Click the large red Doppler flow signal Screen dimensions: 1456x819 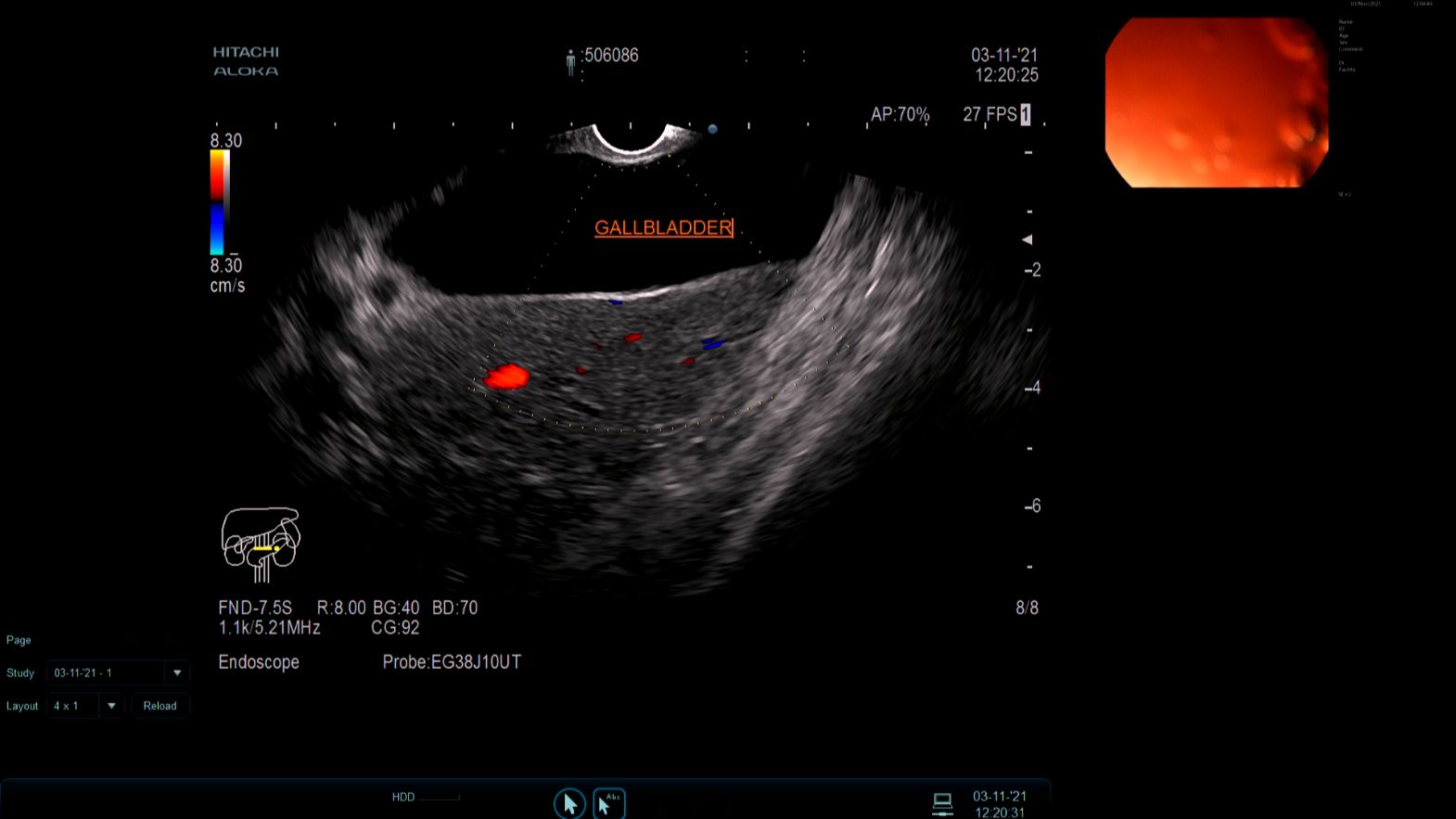pyautogui.click(x=505, y=376)
